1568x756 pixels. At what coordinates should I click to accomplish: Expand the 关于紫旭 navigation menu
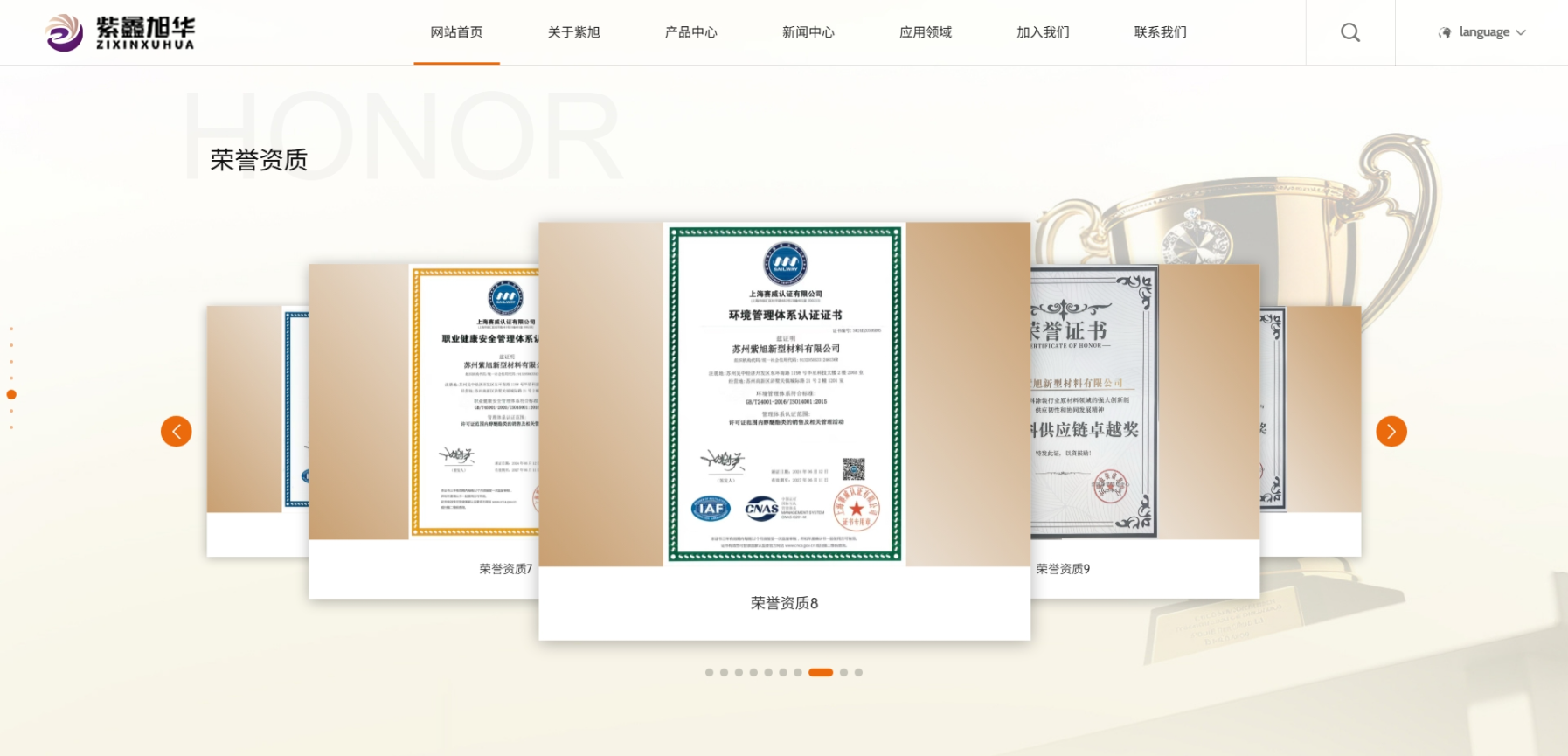pyautogui.click(x=573, y=32)
